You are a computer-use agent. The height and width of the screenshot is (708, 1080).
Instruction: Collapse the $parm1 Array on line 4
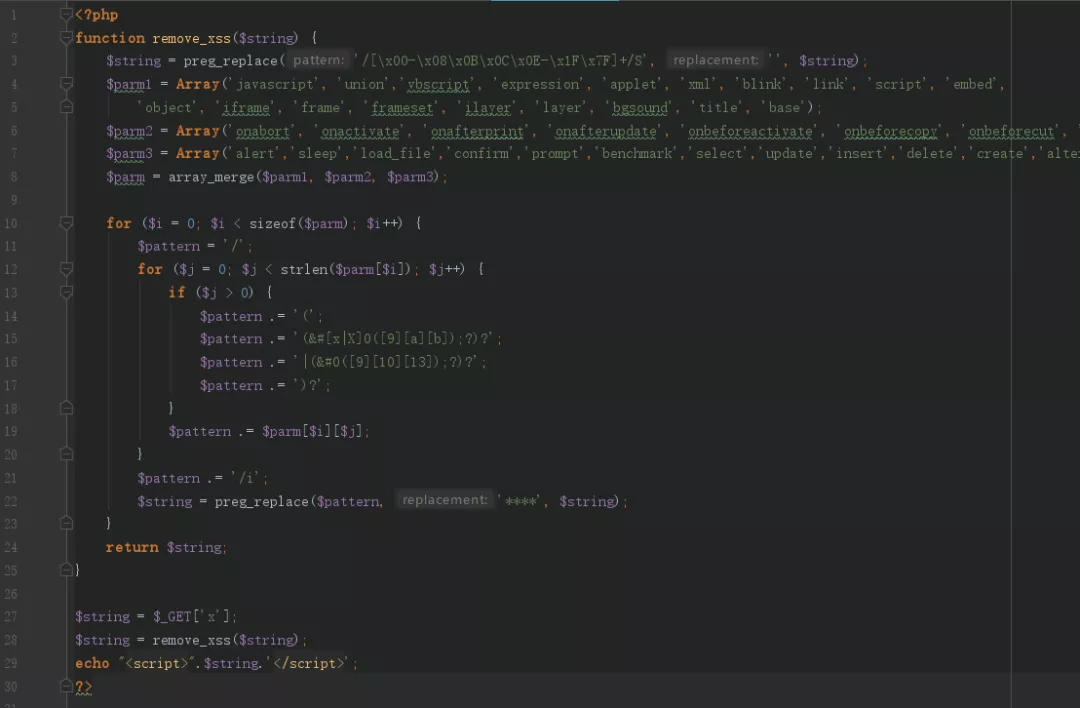point(66,84)
